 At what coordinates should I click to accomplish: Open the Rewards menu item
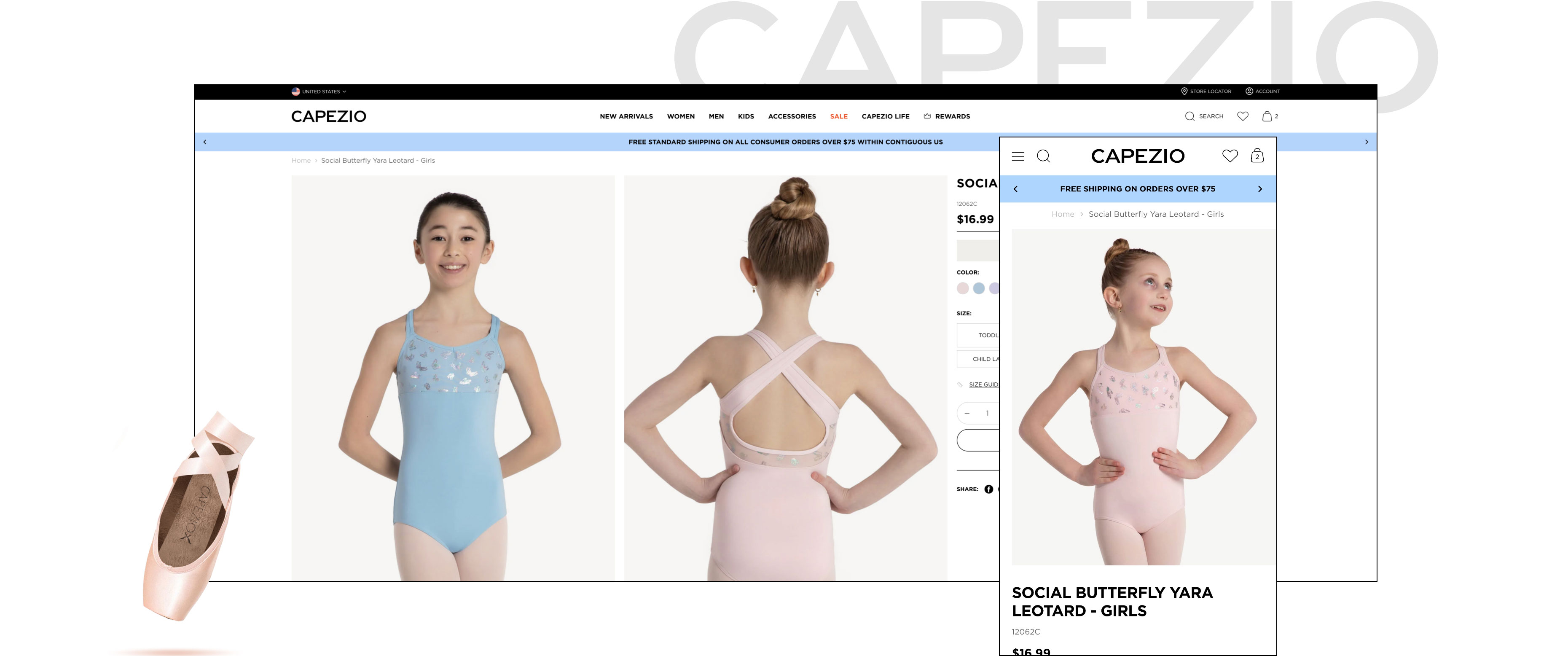coord(947,116)
